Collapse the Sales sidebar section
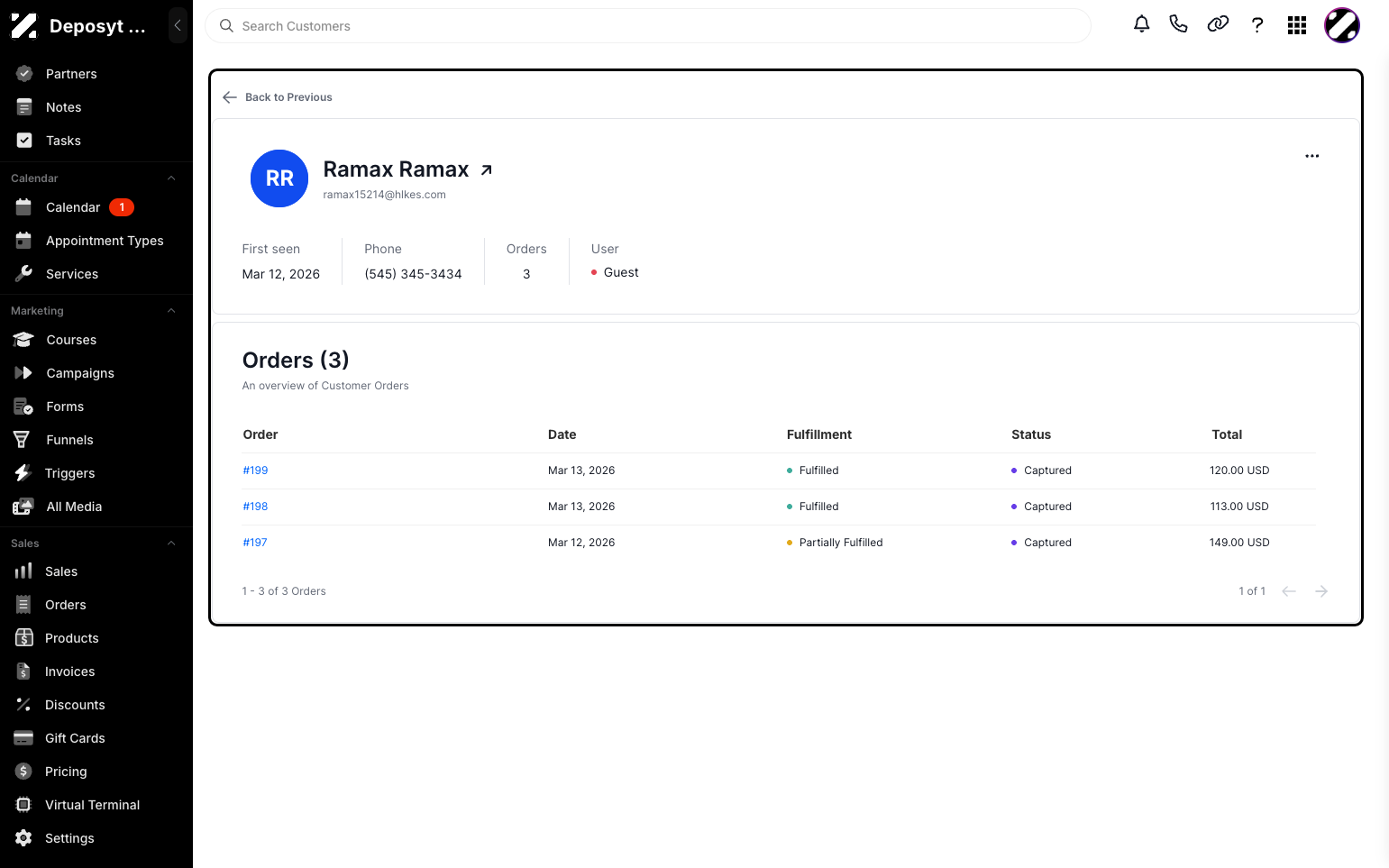The image size is (1389, 868). [171, 544]
